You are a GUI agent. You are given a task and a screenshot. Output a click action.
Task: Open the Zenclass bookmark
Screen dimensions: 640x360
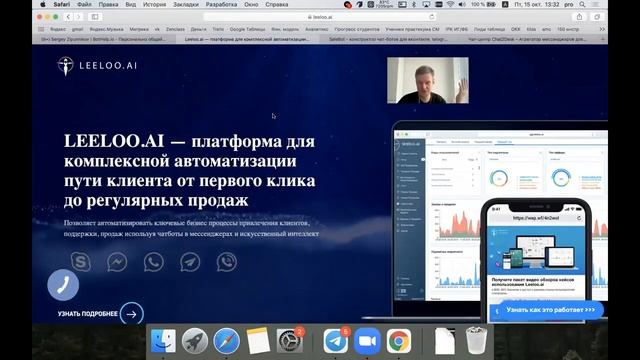pyautogui.click(x=175, y=29)
